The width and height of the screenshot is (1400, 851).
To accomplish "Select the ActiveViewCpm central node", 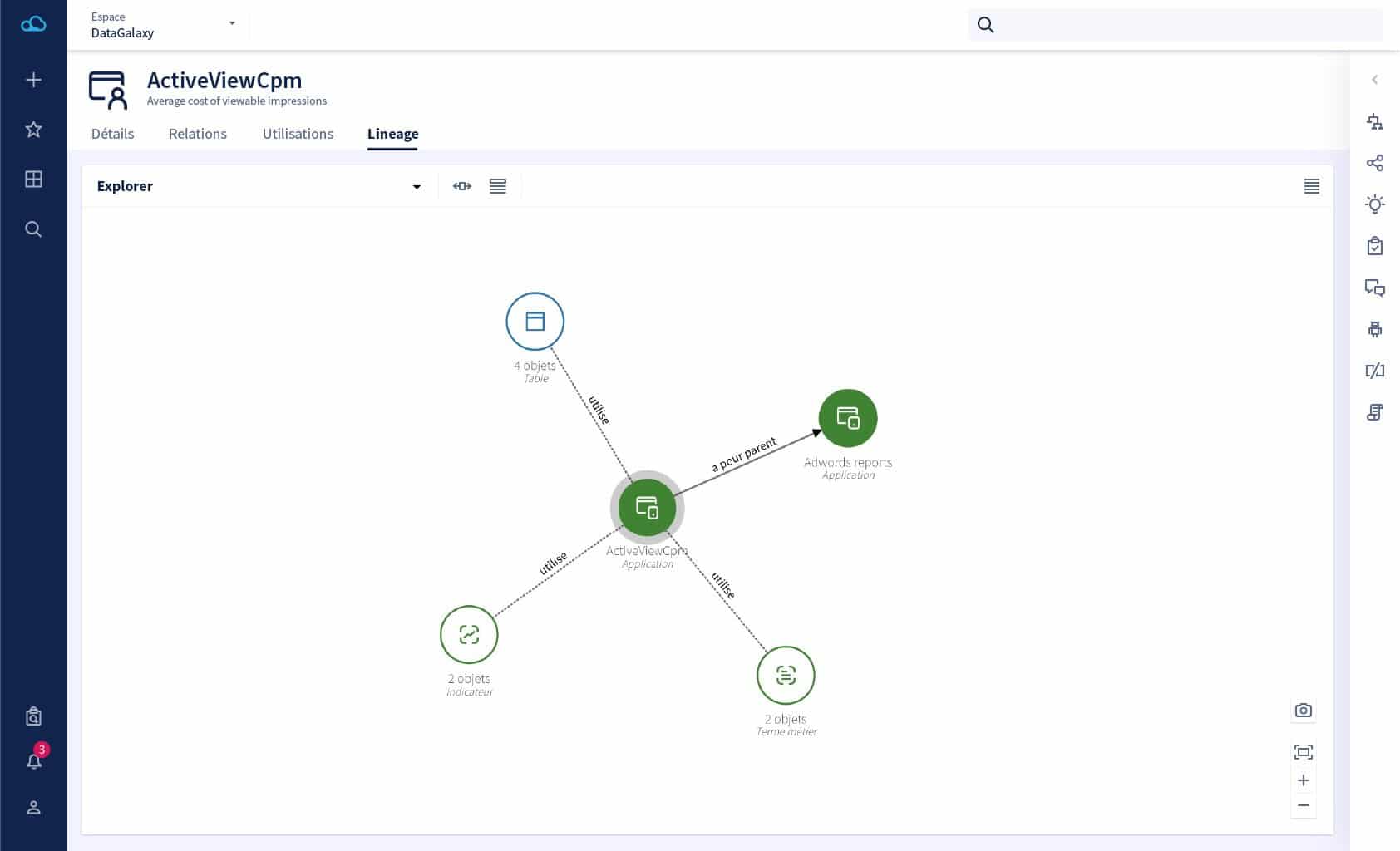I will point(648,507).
